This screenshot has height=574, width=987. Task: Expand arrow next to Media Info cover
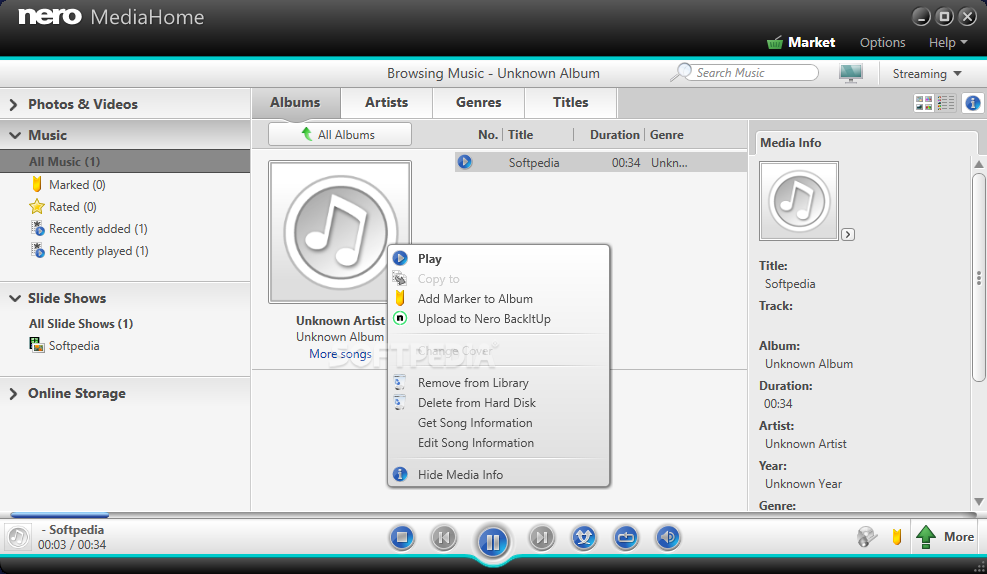pyautogui.click(x=848, y=234)
